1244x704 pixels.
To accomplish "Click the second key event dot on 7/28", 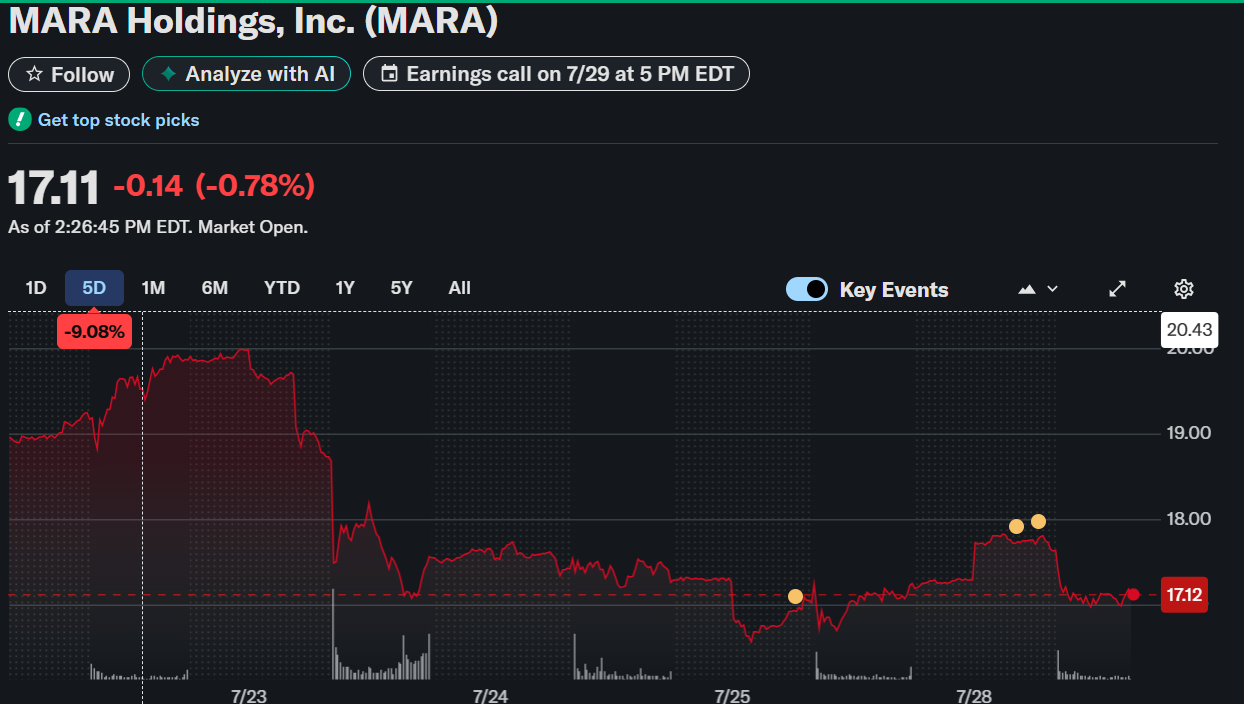I will [1038, 521].
